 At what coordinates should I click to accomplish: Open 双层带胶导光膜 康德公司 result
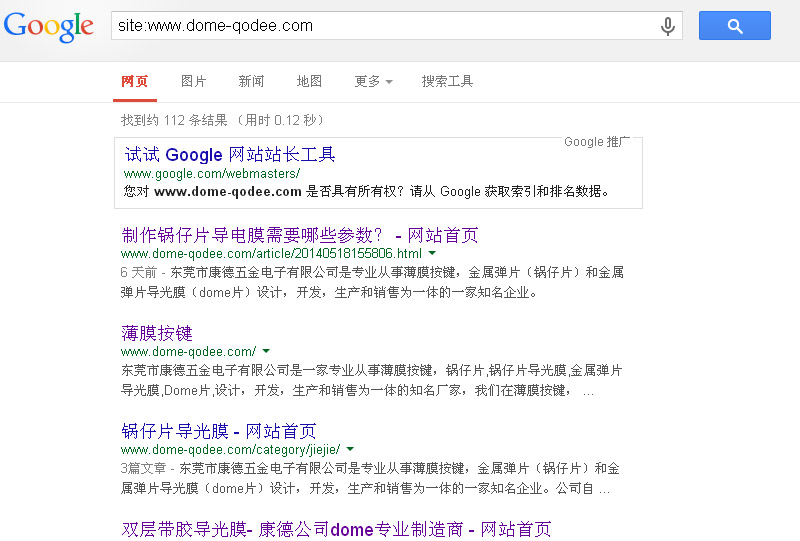coord(336,529)
